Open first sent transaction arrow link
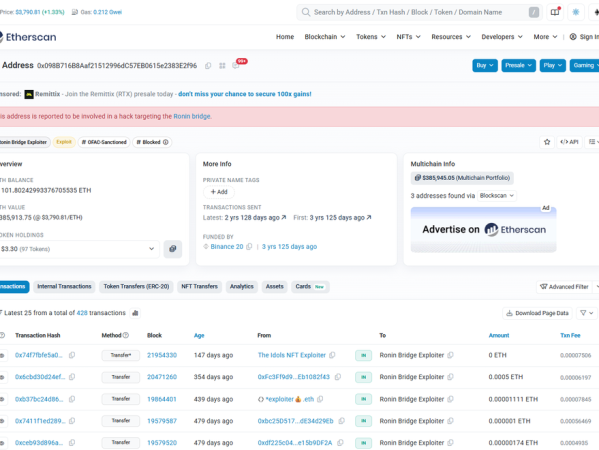Image resolution: width=599 pixels, height=450 pixels. click(369, 217)
